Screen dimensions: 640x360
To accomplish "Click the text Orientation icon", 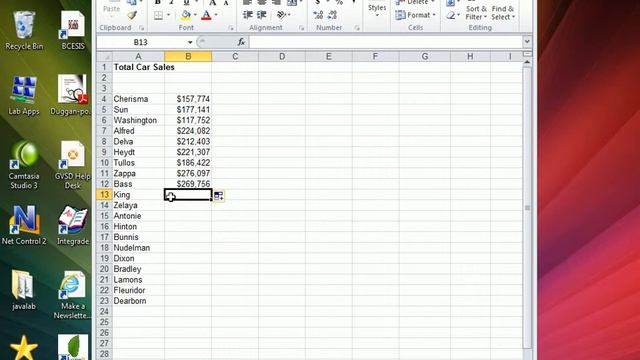I will point(281,15).
